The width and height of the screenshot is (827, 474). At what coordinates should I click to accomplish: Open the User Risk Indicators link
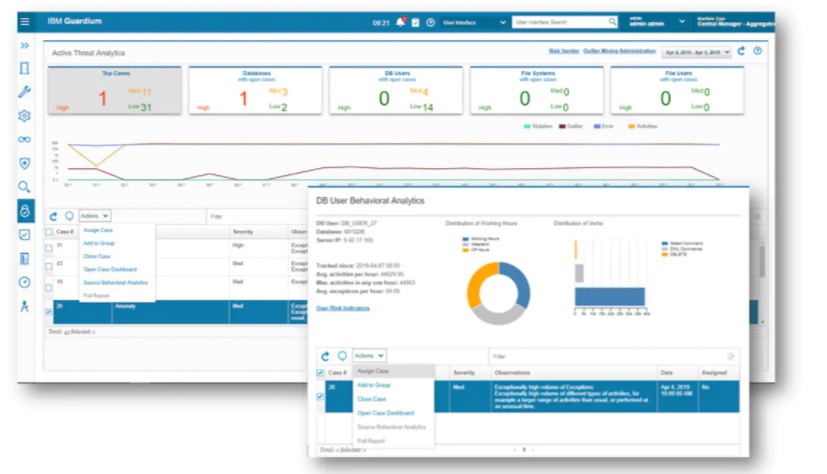343,308
